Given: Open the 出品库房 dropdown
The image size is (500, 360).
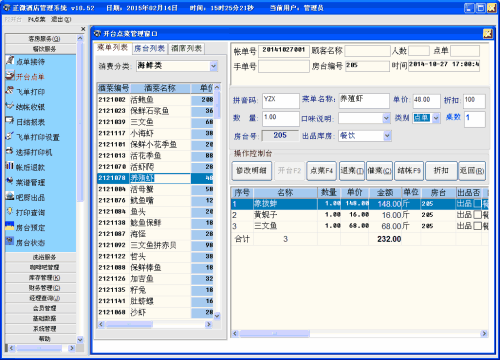Looking at the screenshot, I should pos(387,136).
